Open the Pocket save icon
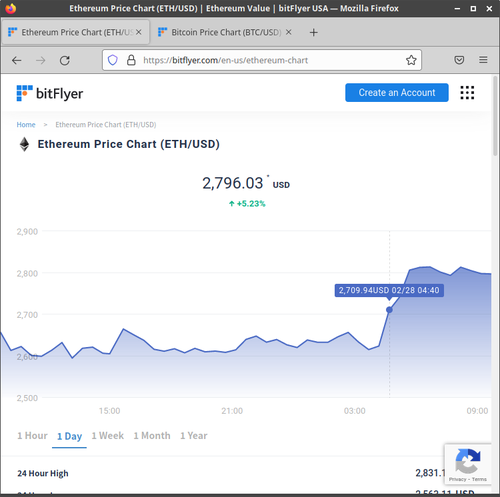This screenshot has width=500, height=497. (x=459, y=60)
